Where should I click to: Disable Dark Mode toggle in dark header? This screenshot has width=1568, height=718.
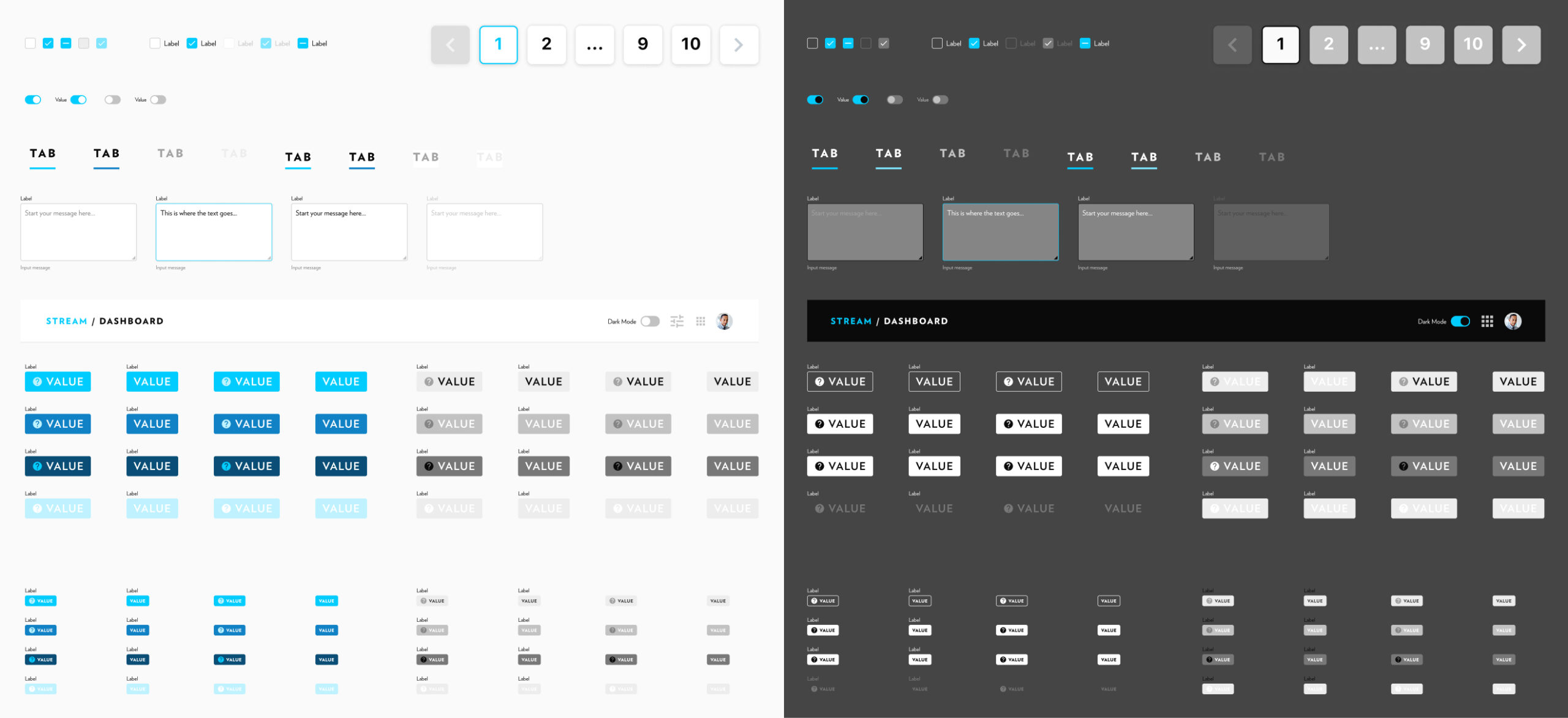[x=1460, y=321]
